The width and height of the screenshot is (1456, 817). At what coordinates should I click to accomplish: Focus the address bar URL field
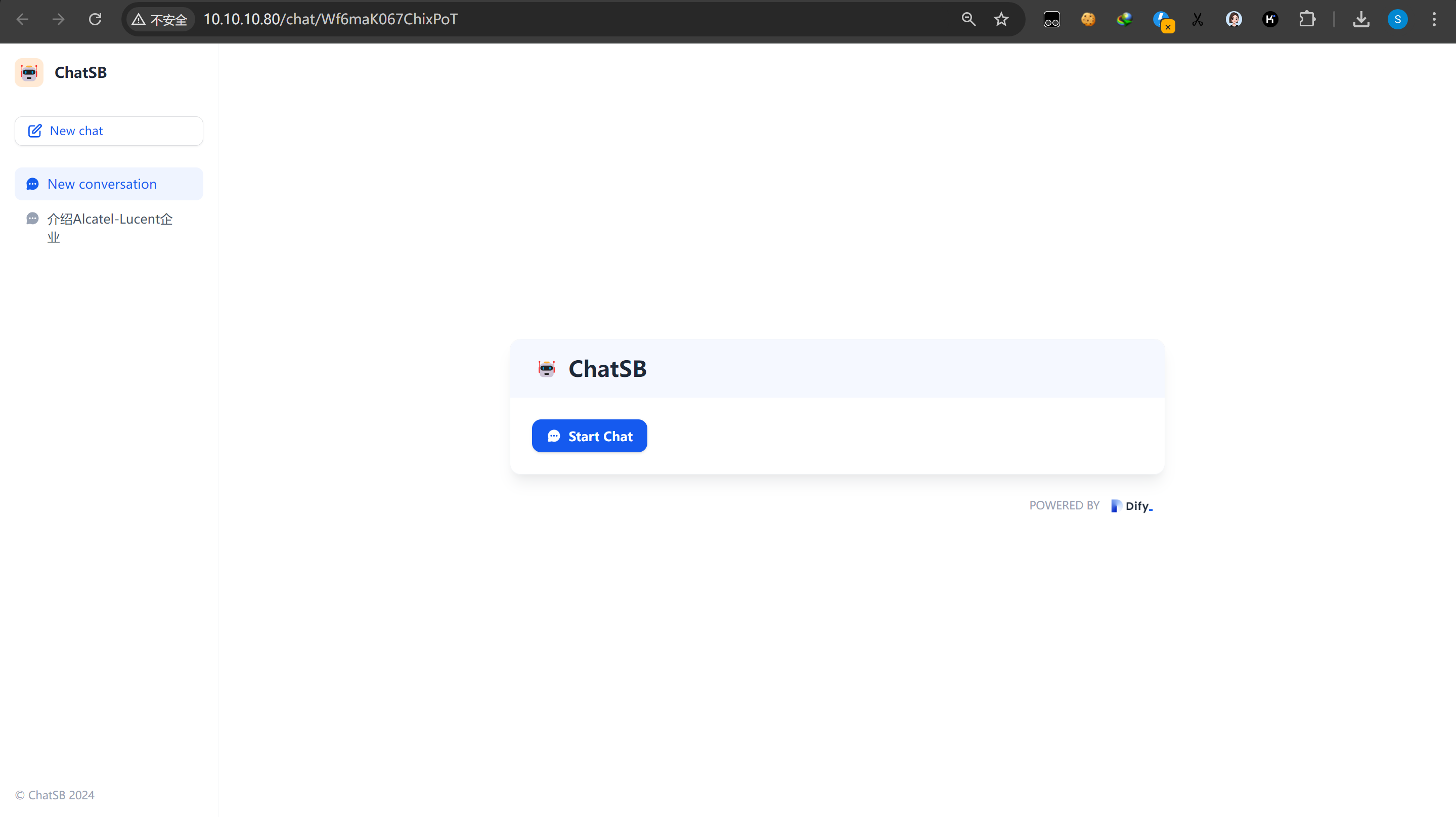[565, 19]
